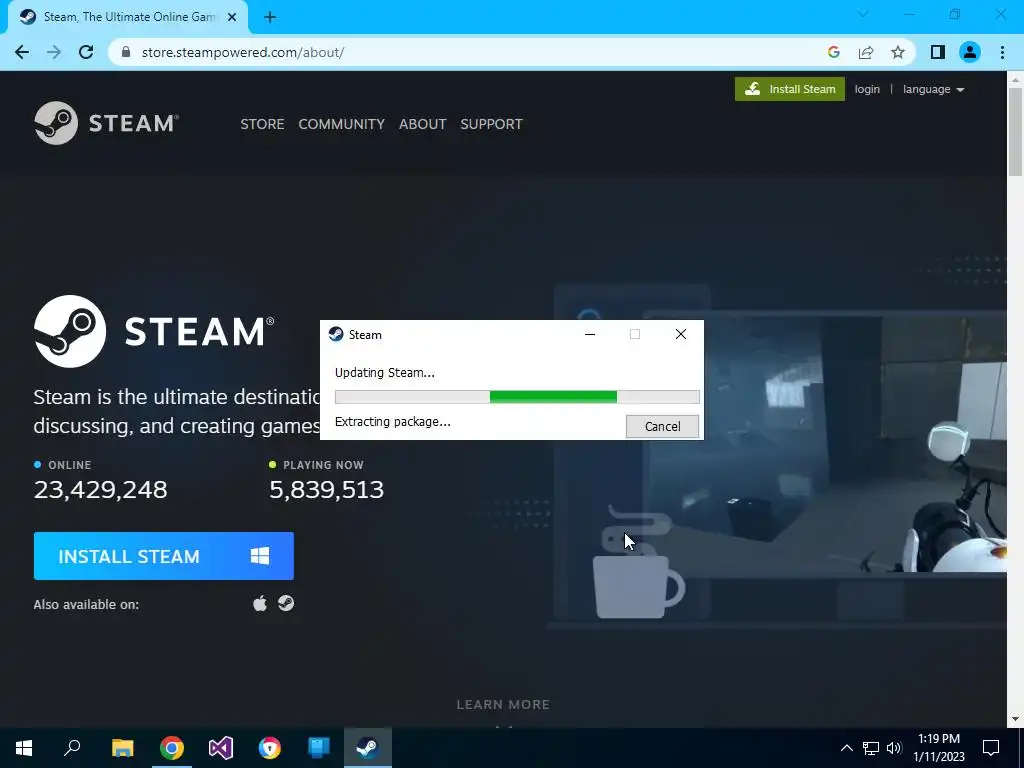Viewport: 1024px width, 768px height.
Task: Click the ONLINE count 23,429,248
Action: (x=101, y=490)
